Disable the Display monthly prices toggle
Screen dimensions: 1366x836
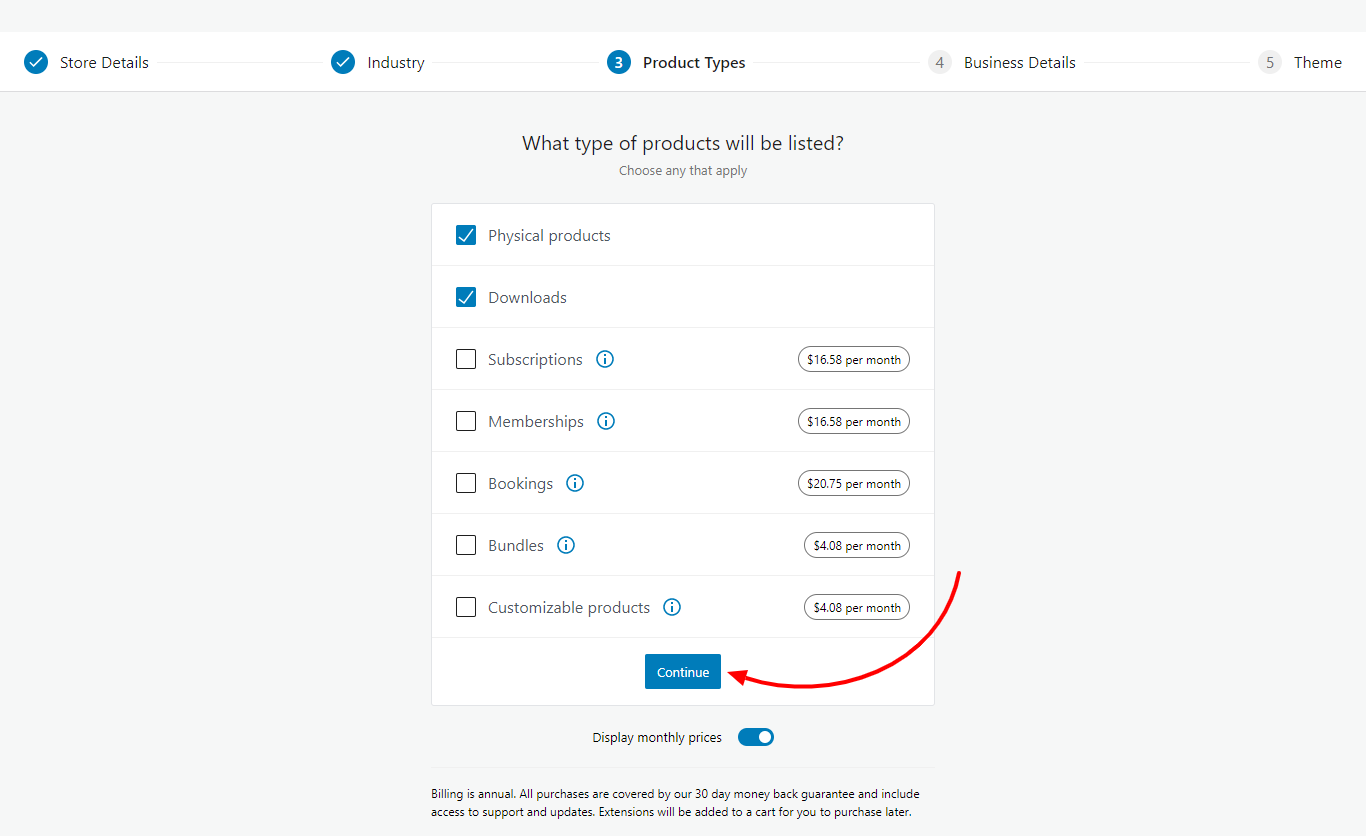[755, 737]
